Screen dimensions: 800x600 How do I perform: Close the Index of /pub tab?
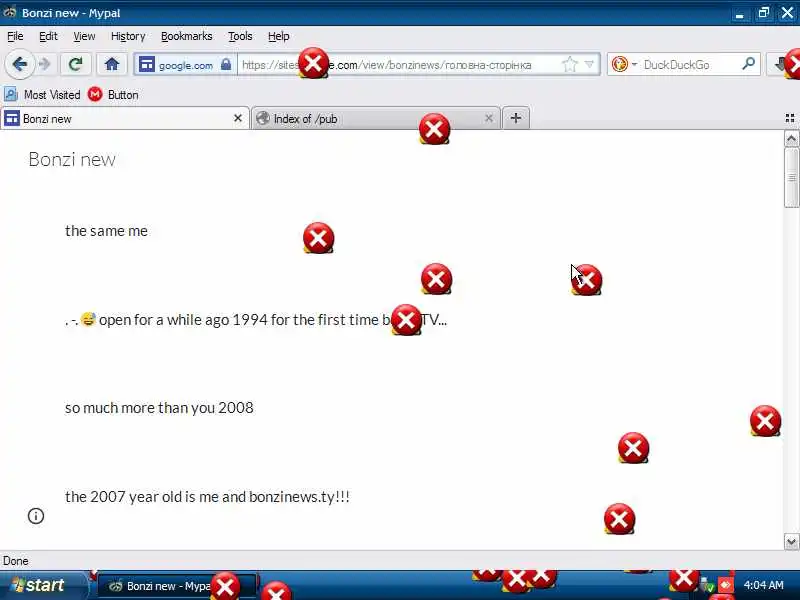click(x=489, y=118)
